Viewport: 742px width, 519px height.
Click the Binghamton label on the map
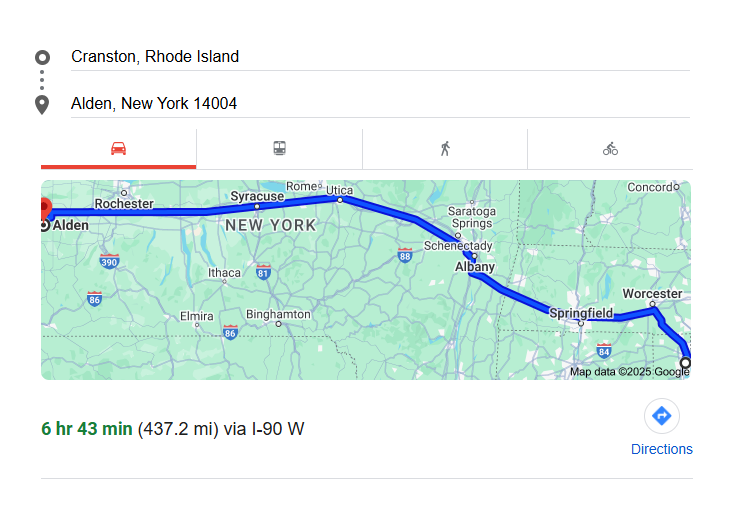click(x=278, y=314)
